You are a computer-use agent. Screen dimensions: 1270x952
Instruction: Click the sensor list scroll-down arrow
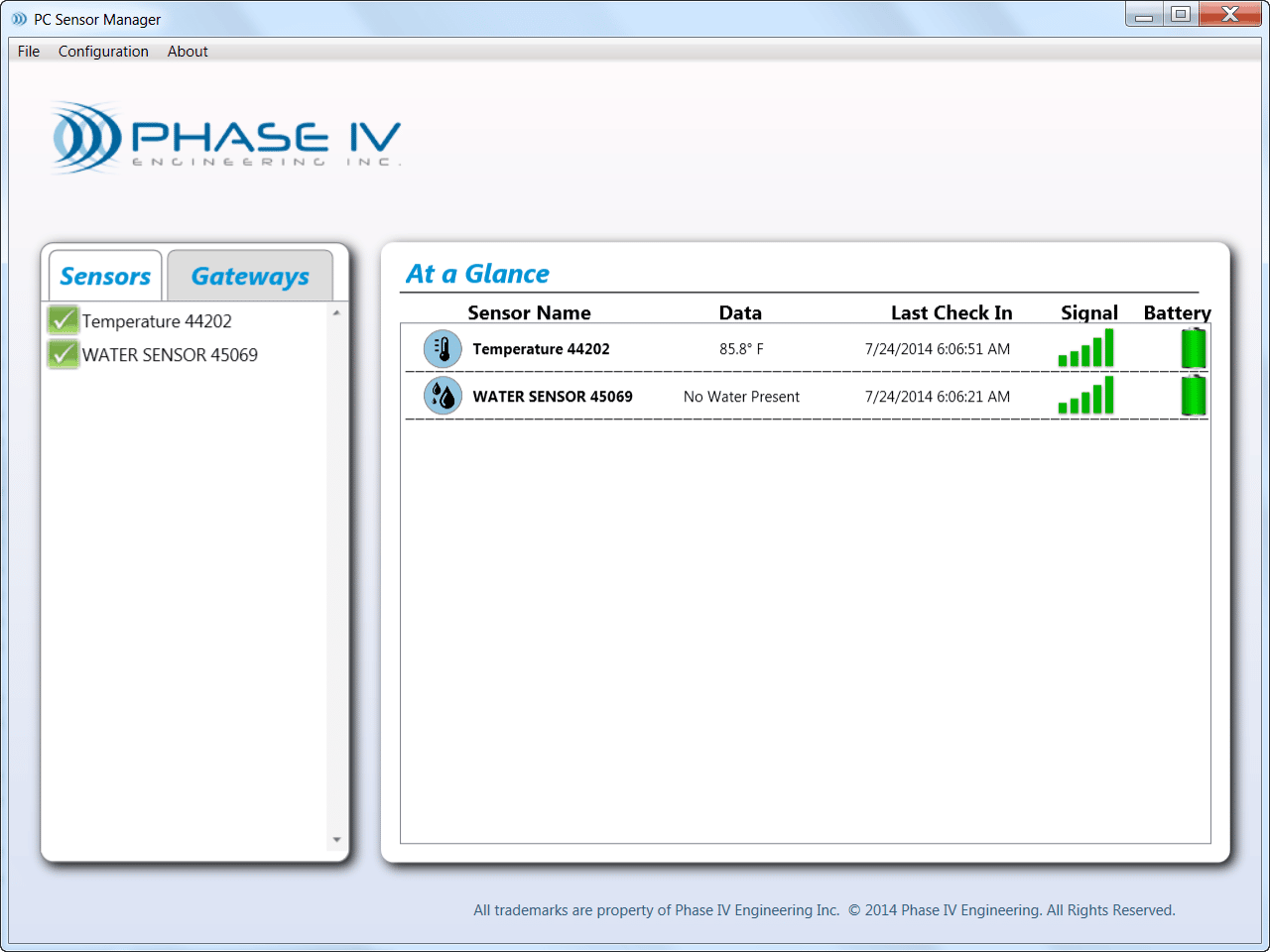tap(335, 838)
